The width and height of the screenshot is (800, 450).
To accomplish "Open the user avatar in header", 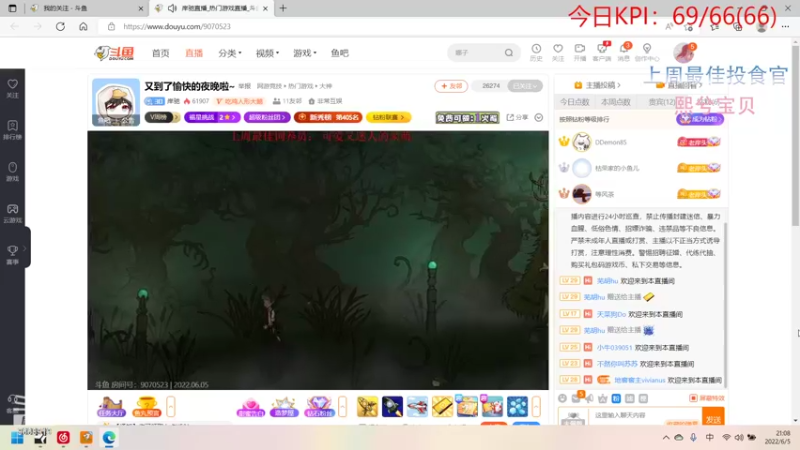I will [684, 53].
